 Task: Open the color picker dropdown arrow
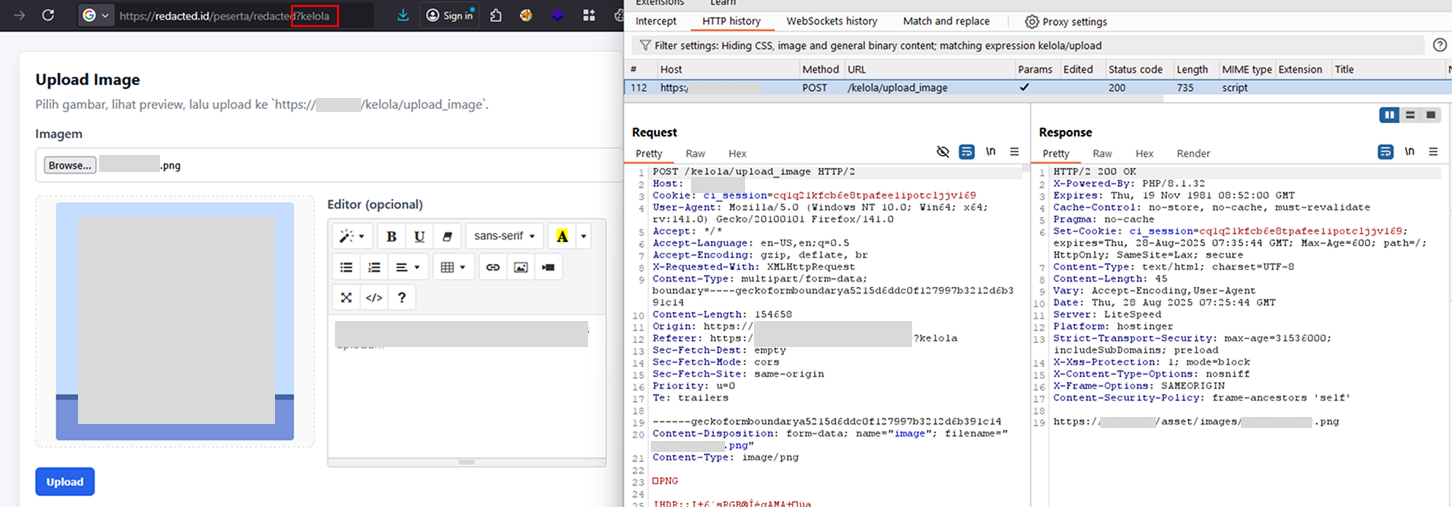[584, 237]
